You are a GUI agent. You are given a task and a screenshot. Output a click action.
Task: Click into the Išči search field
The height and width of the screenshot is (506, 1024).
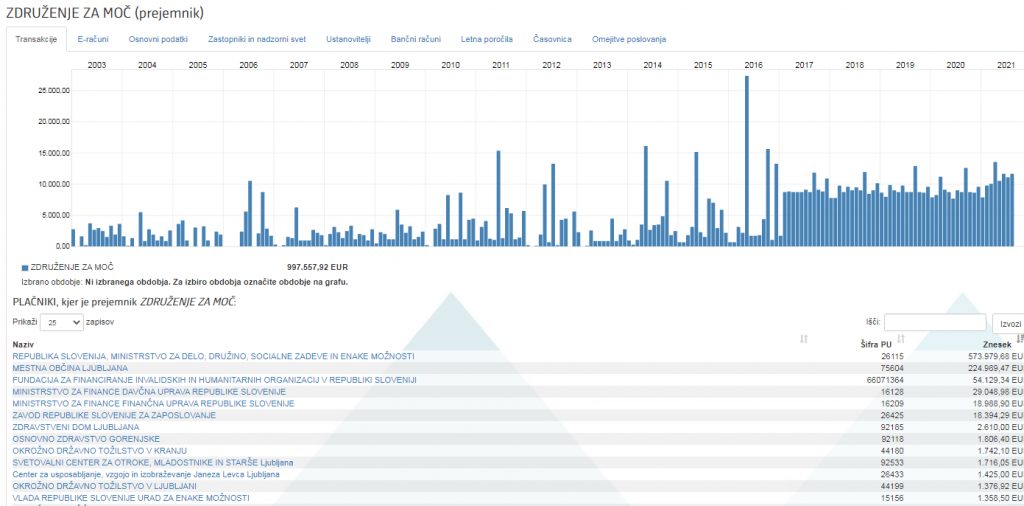coord(934,323)
